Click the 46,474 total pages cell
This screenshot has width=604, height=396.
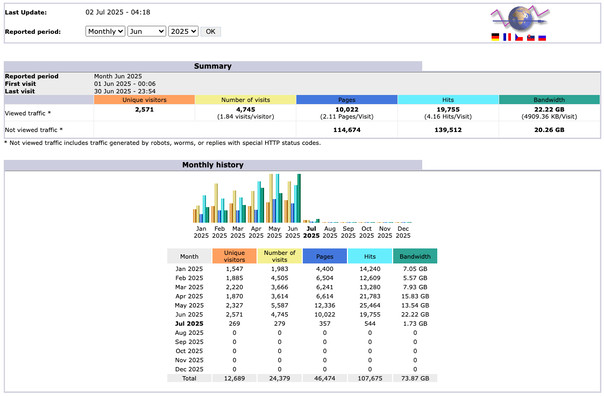325,379
